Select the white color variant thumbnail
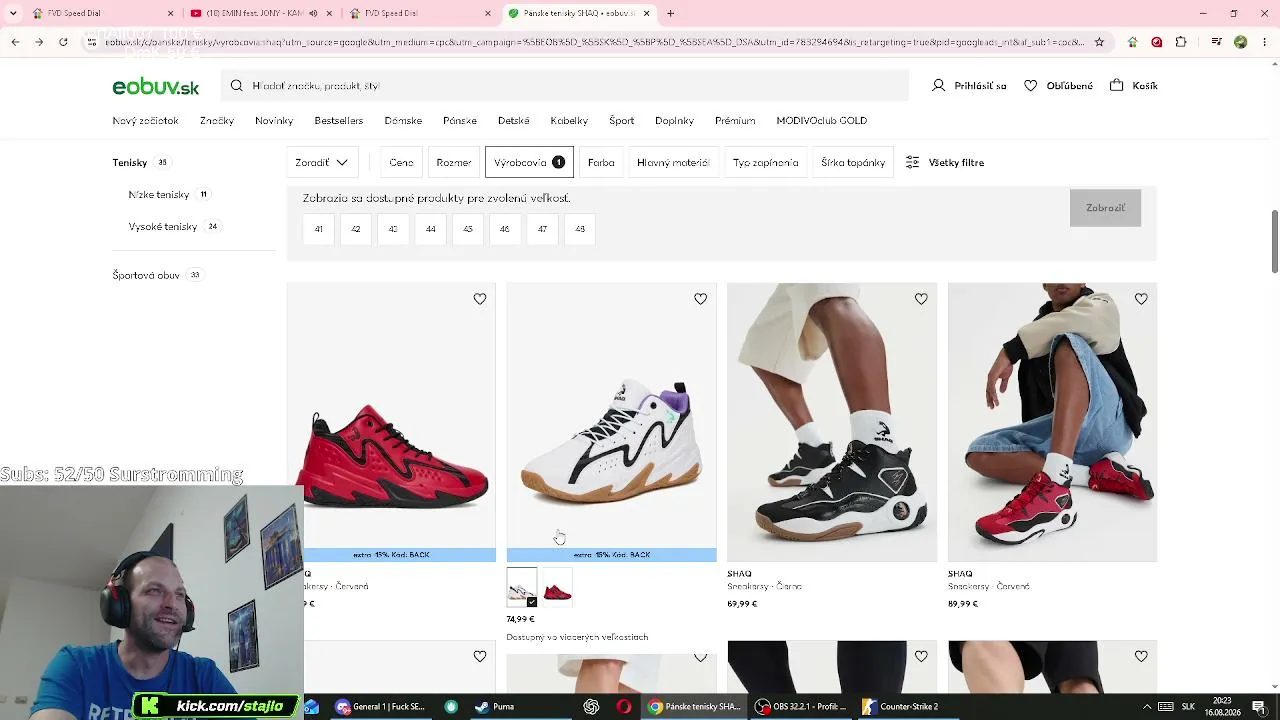1280x720 pixels. pyautogui.click(x=522, y=588)
